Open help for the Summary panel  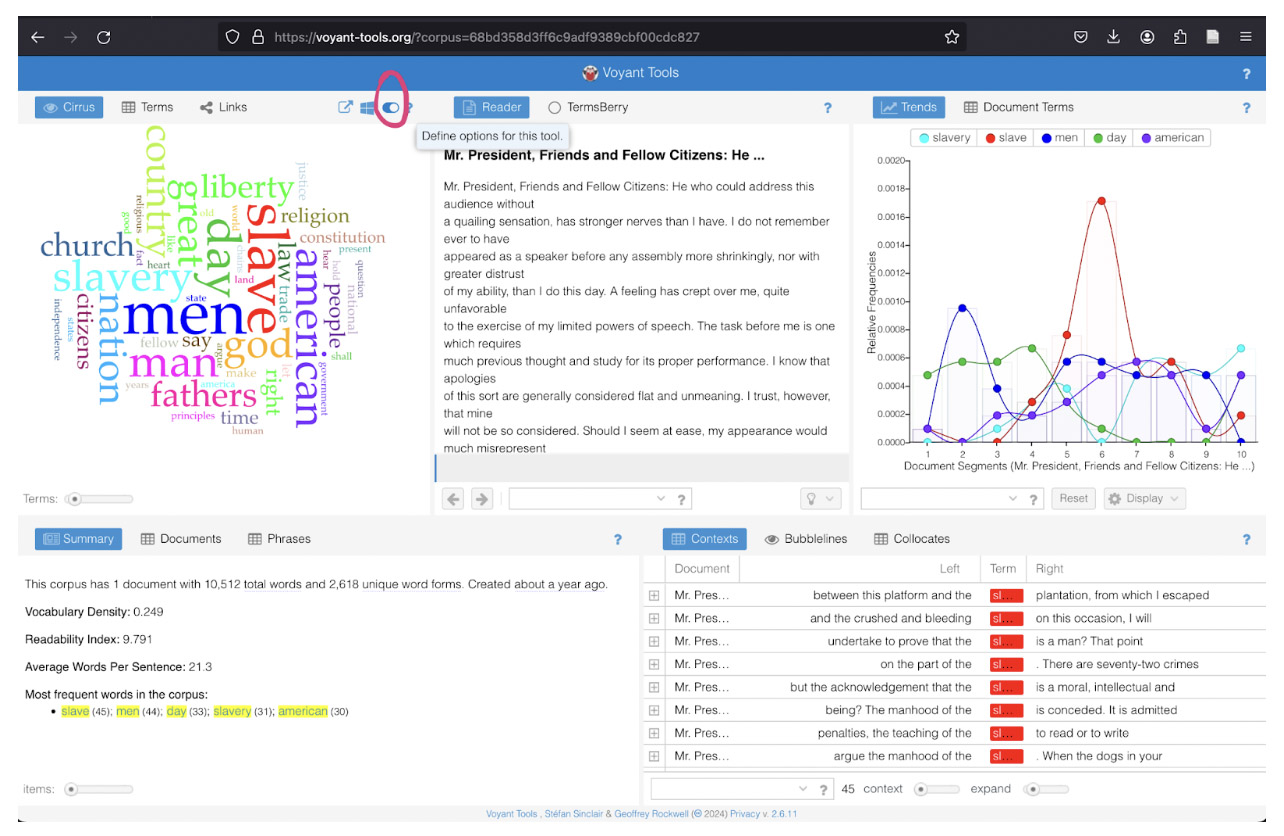pos(618,539)
